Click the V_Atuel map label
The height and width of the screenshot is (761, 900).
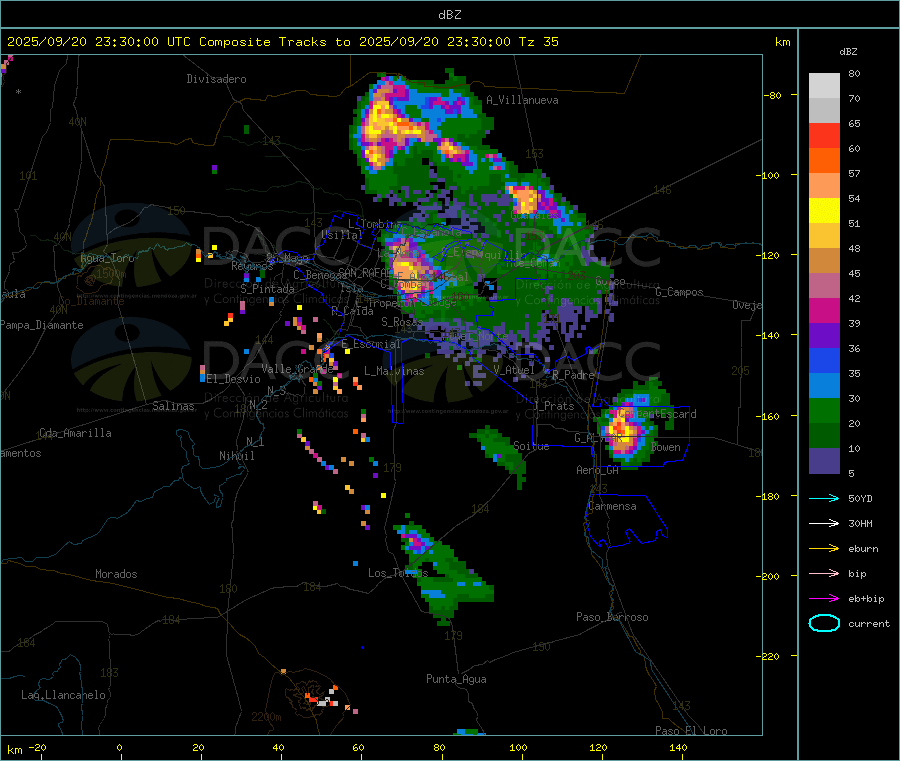click(x=514, y=370)
